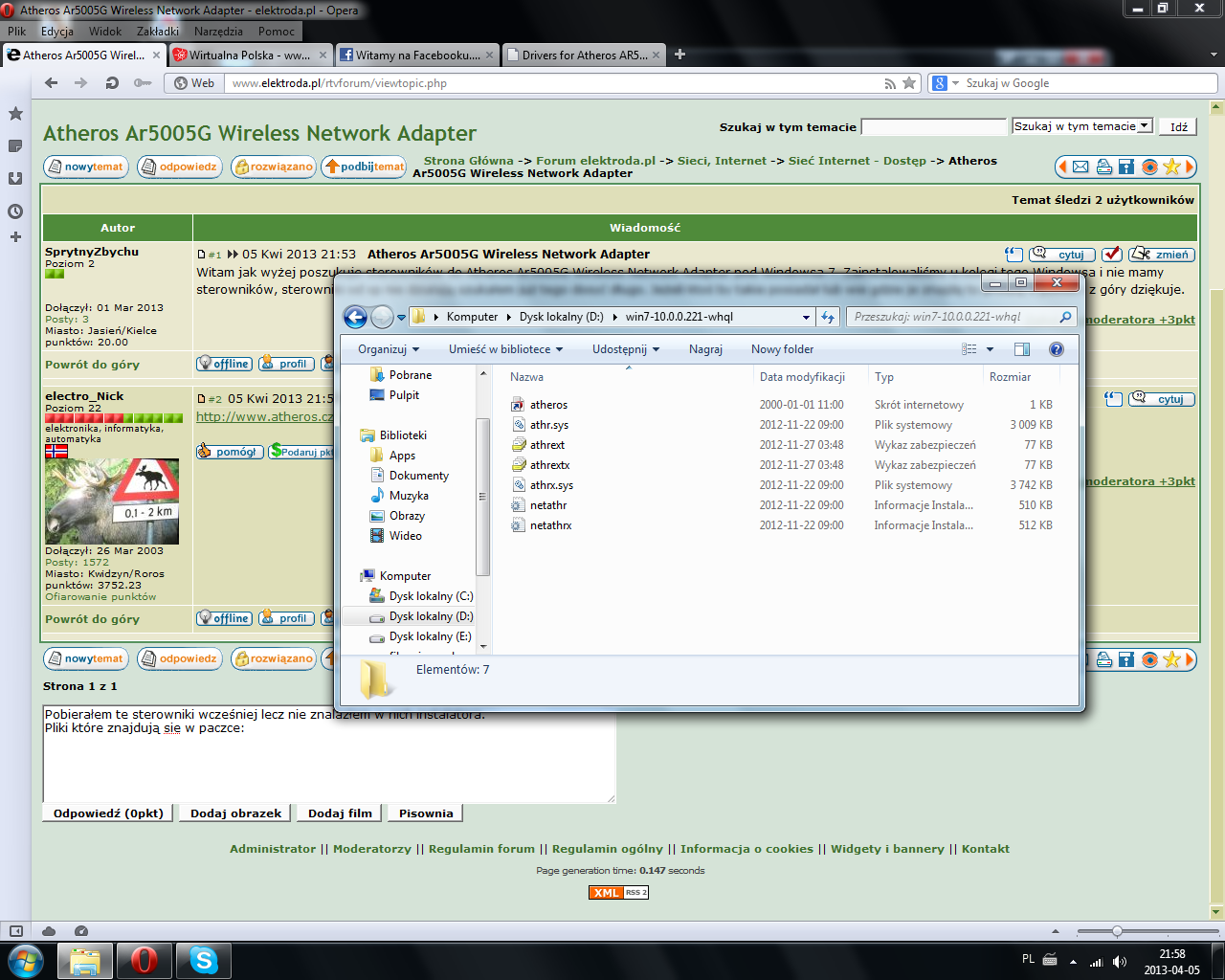This screenshot has width=1225, height=980.
Task: Switch to Wirtualna Polska tab
Action: [250, 56]
